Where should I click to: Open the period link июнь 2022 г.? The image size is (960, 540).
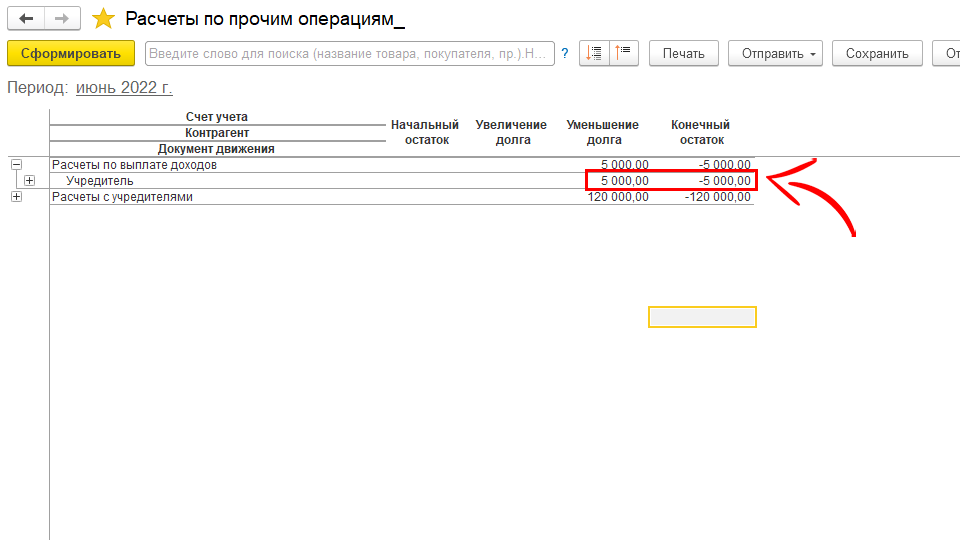coord(124,88)
